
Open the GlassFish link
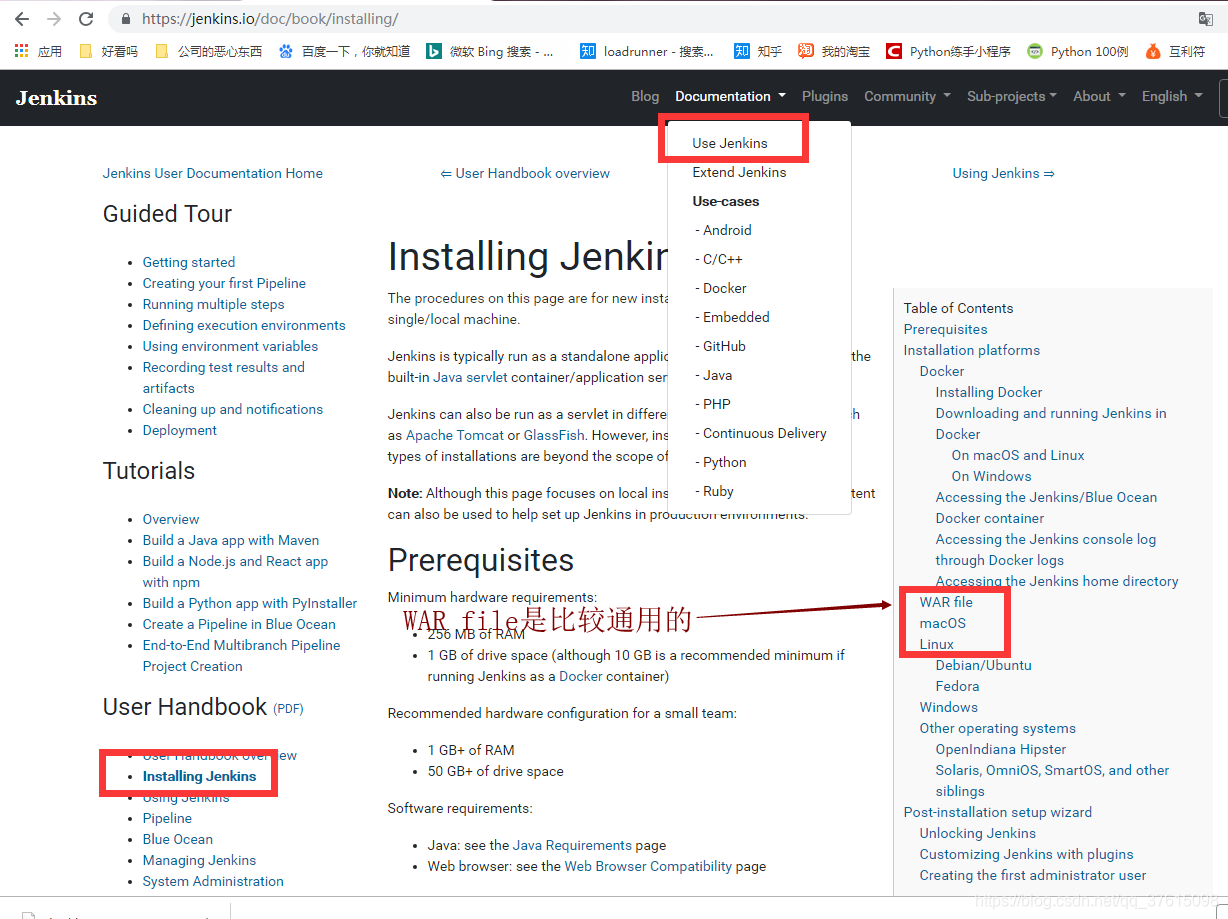[555, 435]
